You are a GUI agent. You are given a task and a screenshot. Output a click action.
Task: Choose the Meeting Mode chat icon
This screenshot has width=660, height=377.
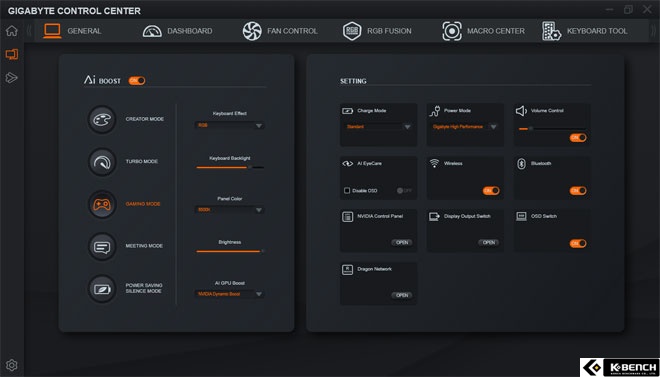pyautogui.click(x=102, y=246)
